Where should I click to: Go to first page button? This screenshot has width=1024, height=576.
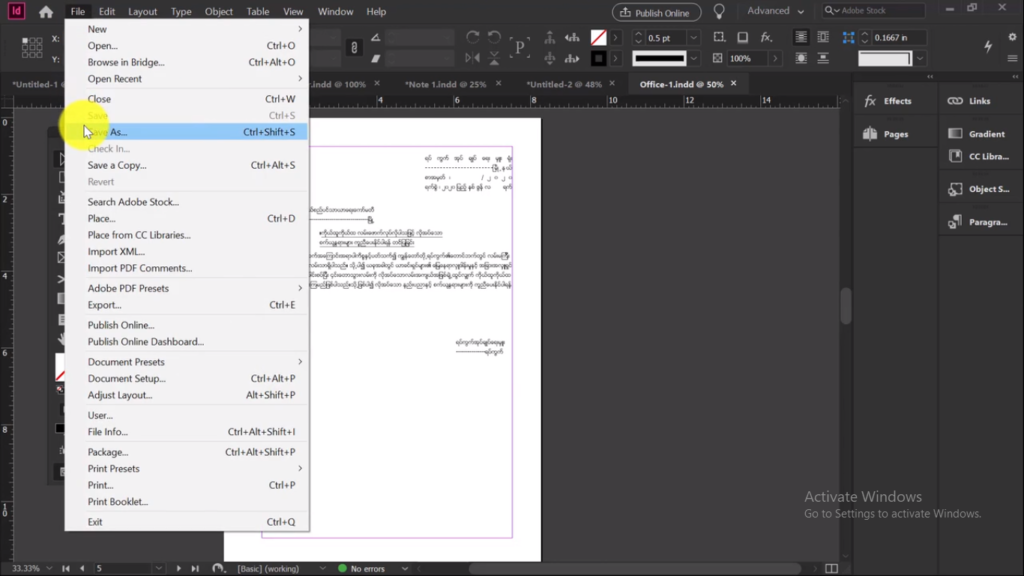coord(66,568)
